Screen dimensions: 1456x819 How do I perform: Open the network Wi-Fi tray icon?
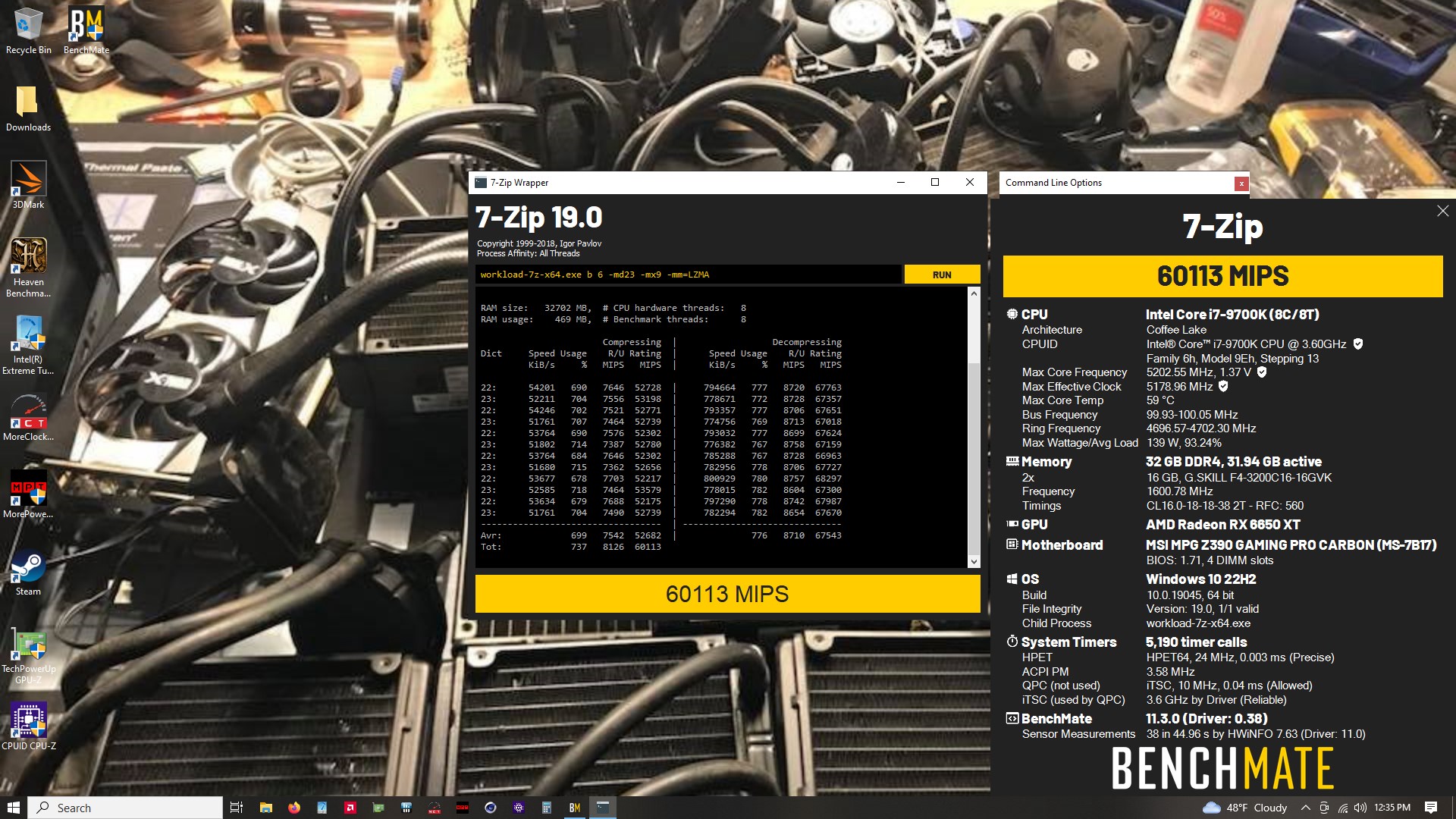[1343, 808]
